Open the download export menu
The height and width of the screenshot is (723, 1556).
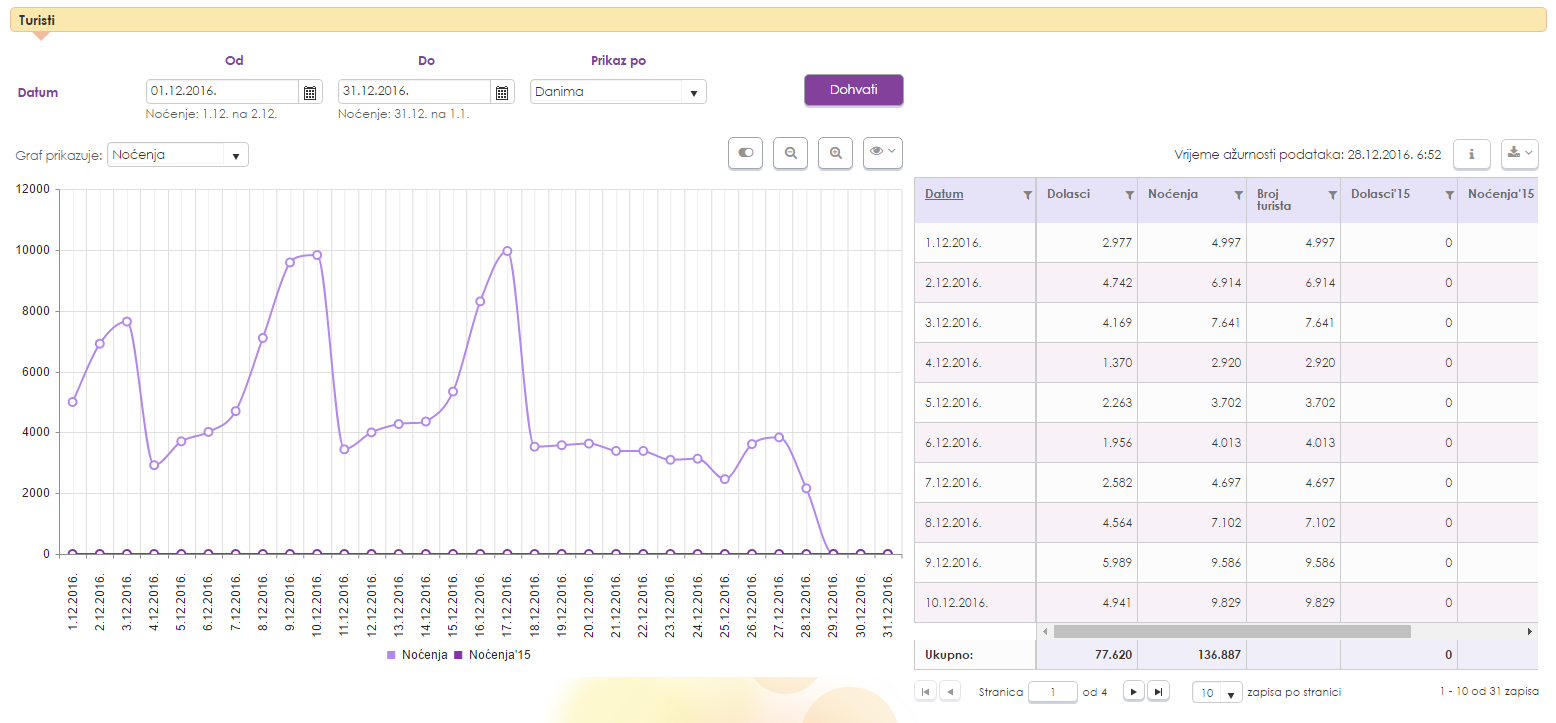tap(1519, 154)
